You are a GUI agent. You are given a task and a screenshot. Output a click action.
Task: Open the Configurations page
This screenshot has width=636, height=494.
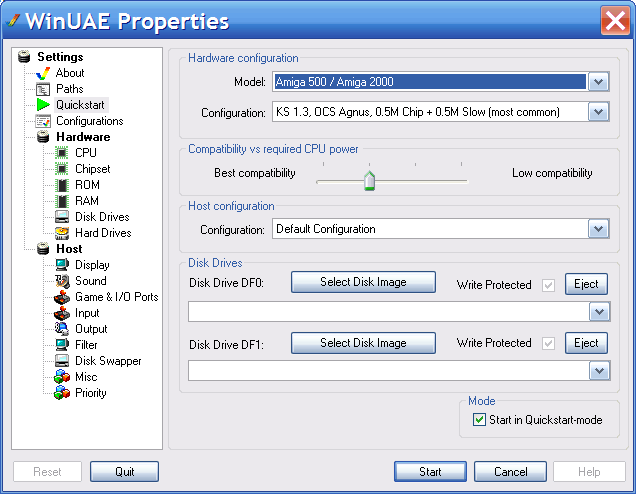tap(90, 121)
